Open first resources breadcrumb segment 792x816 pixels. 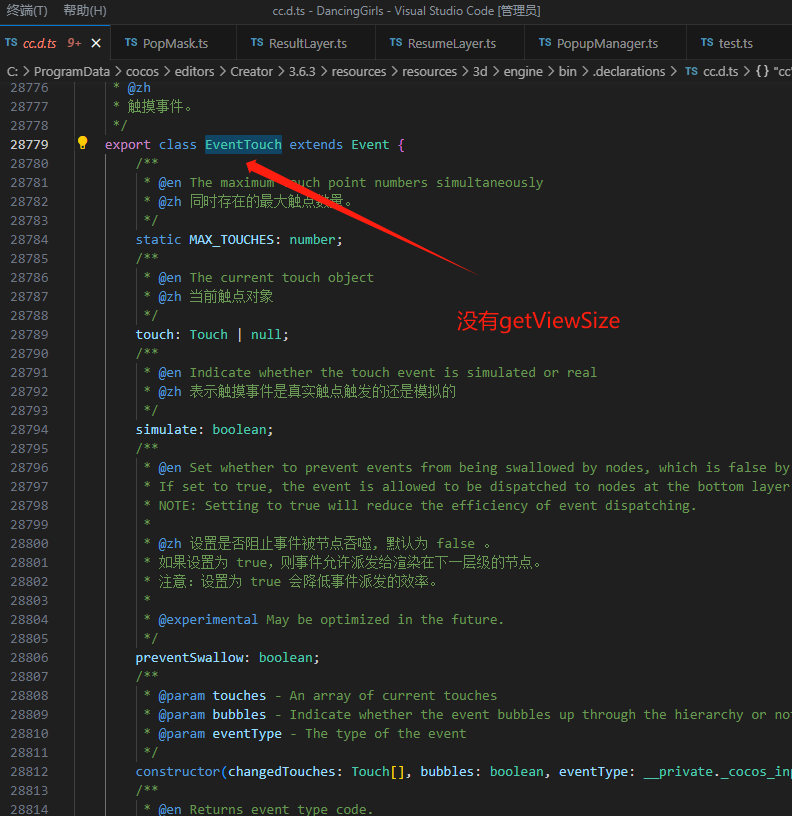click(359, 71)
